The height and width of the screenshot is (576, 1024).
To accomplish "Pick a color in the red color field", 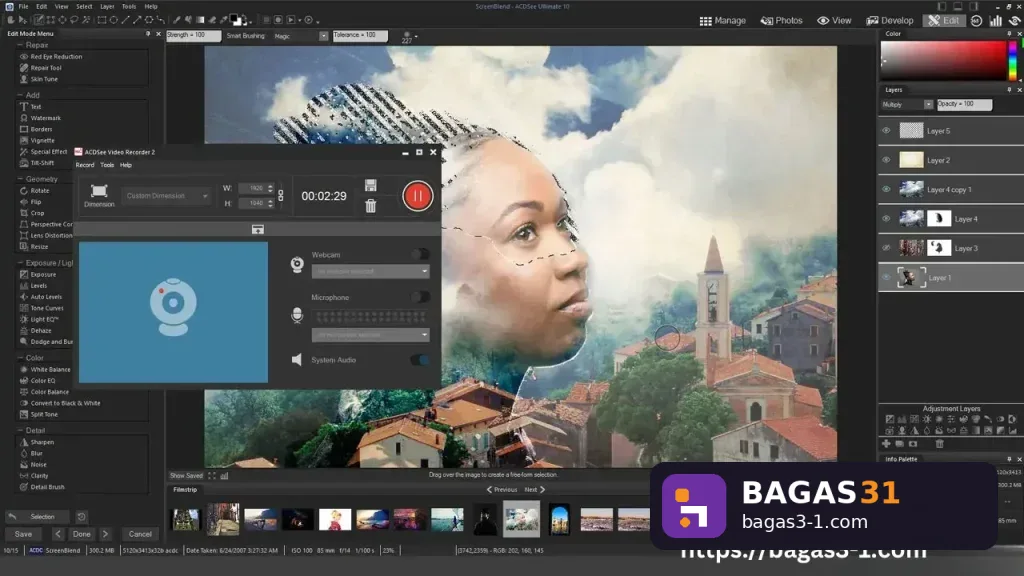I will click(944, 60).
